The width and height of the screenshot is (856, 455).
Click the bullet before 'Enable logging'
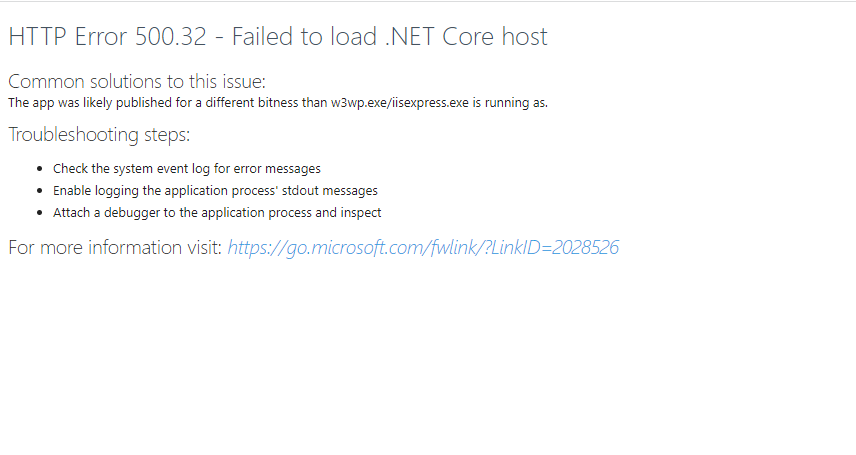(x=39, y=190)
